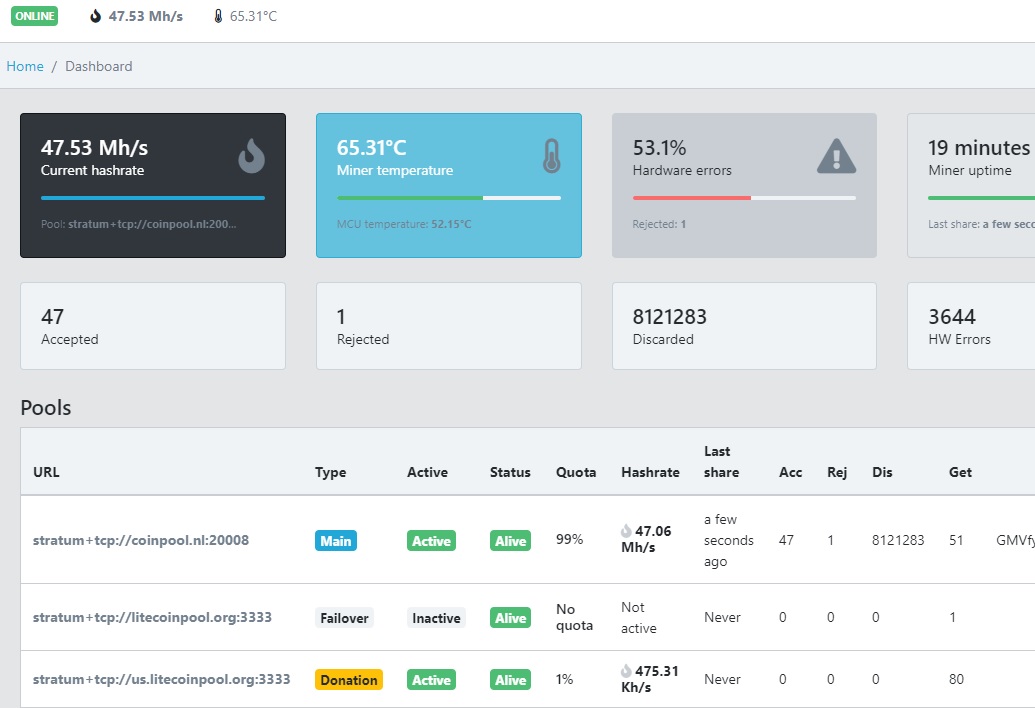
Task: Click 'a few seconds ago' last share cell
Action: 729,540
